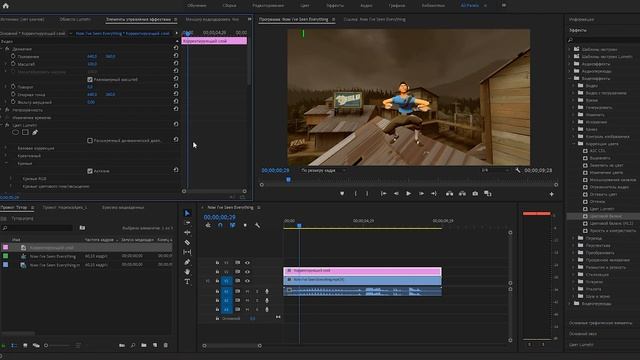This screenshot has width=640, height=360.
Task: Toggle V1 track output eye
Action: tap(247, 281)
